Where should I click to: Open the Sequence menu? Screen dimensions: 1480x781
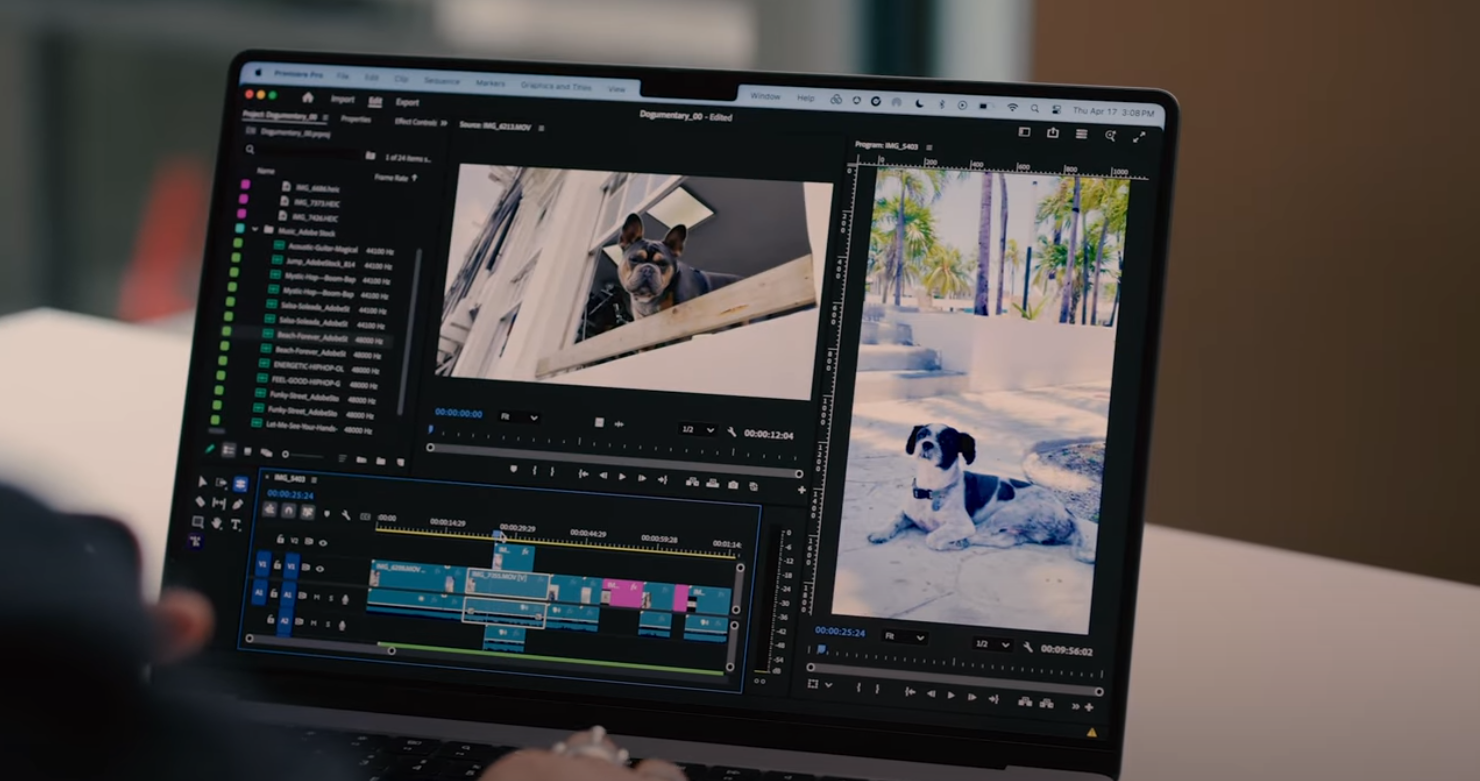pos(441,81)
